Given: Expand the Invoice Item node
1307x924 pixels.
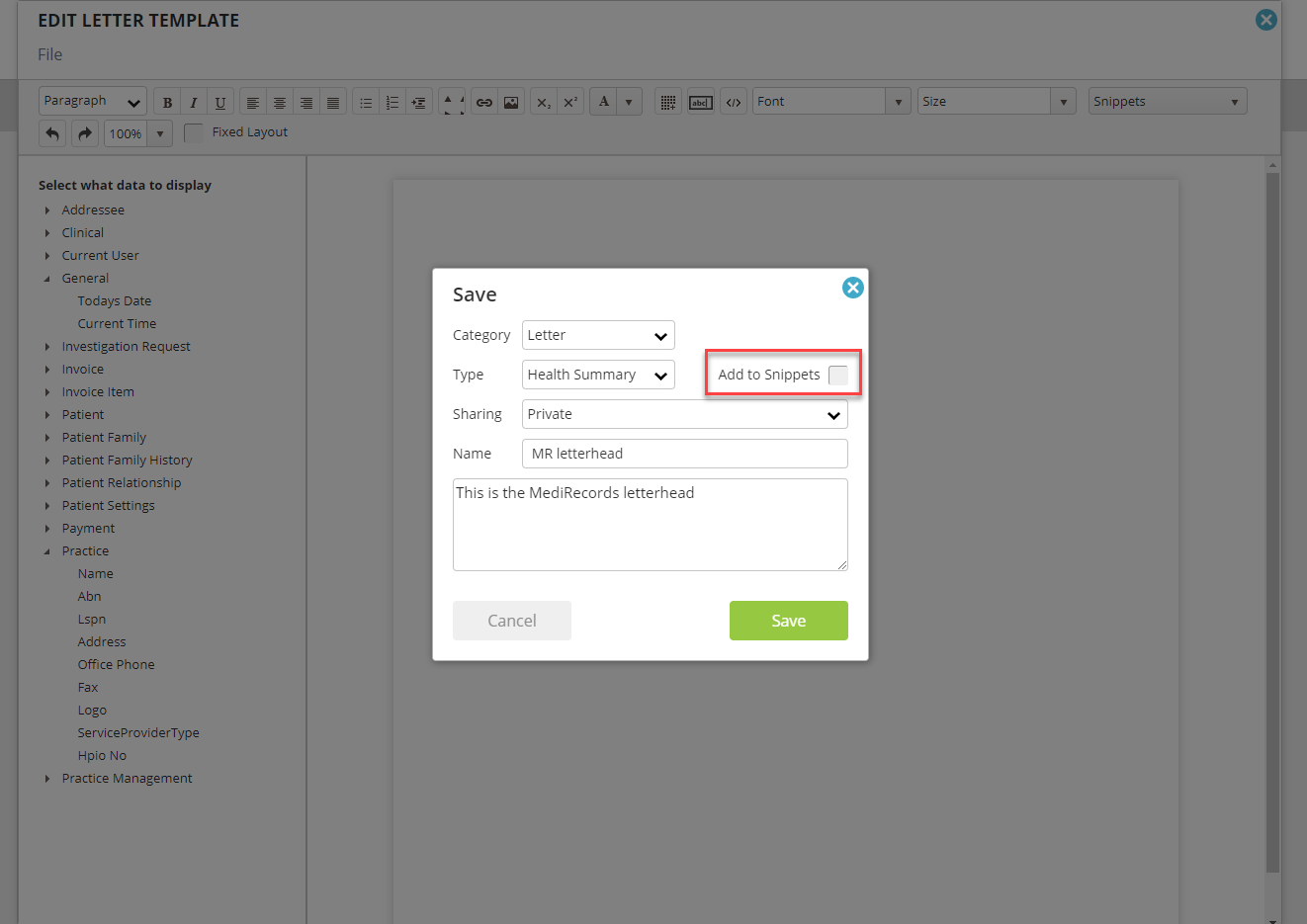Looking at the screenshot, I should 47,392.
